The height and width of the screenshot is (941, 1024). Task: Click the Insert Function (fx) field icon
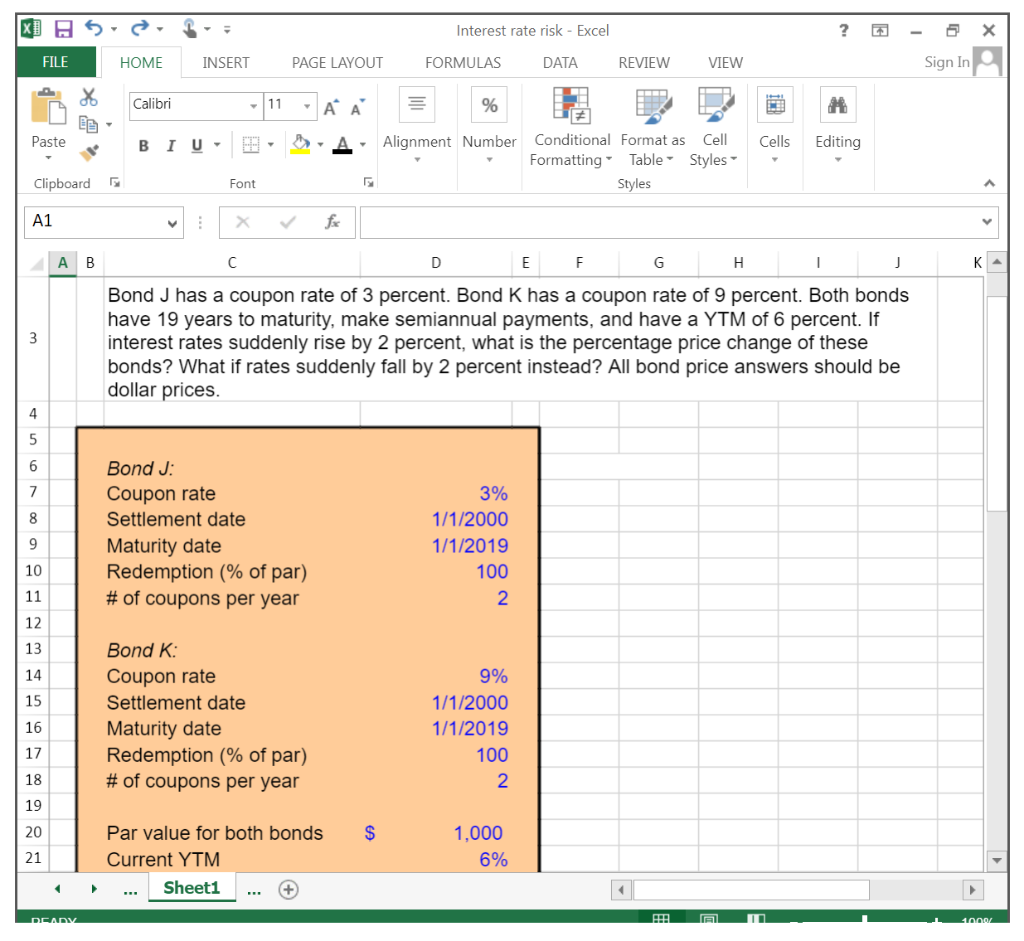333,222
